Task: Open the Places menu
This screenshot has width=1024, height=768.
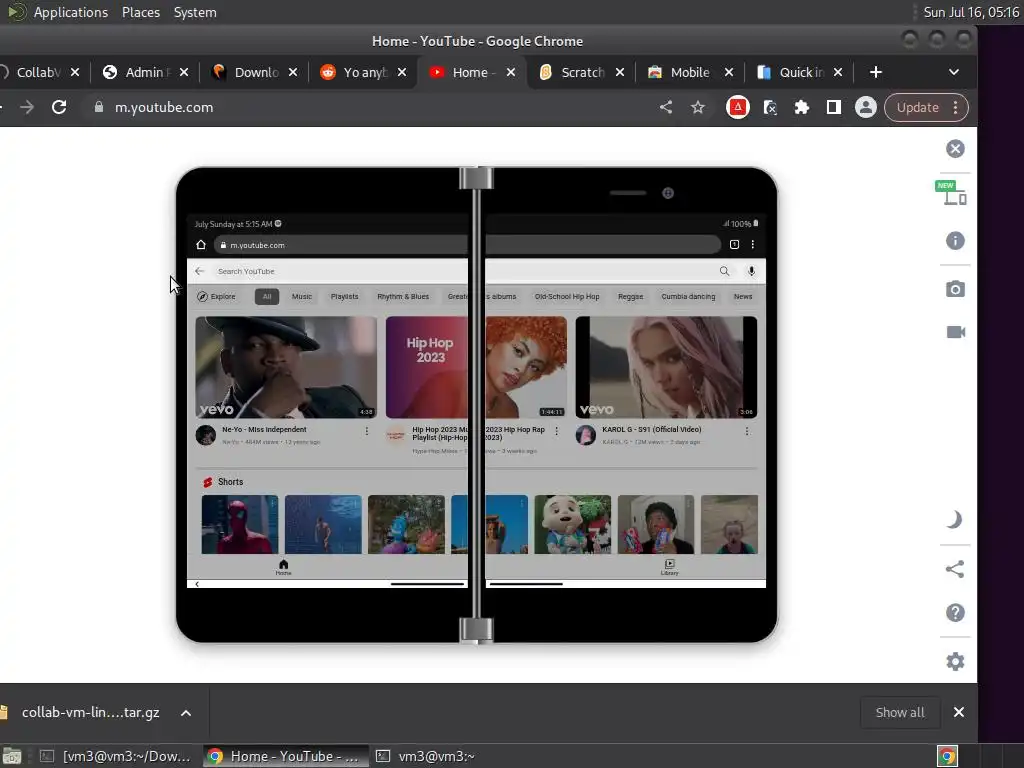Action: tap(140, 12)
